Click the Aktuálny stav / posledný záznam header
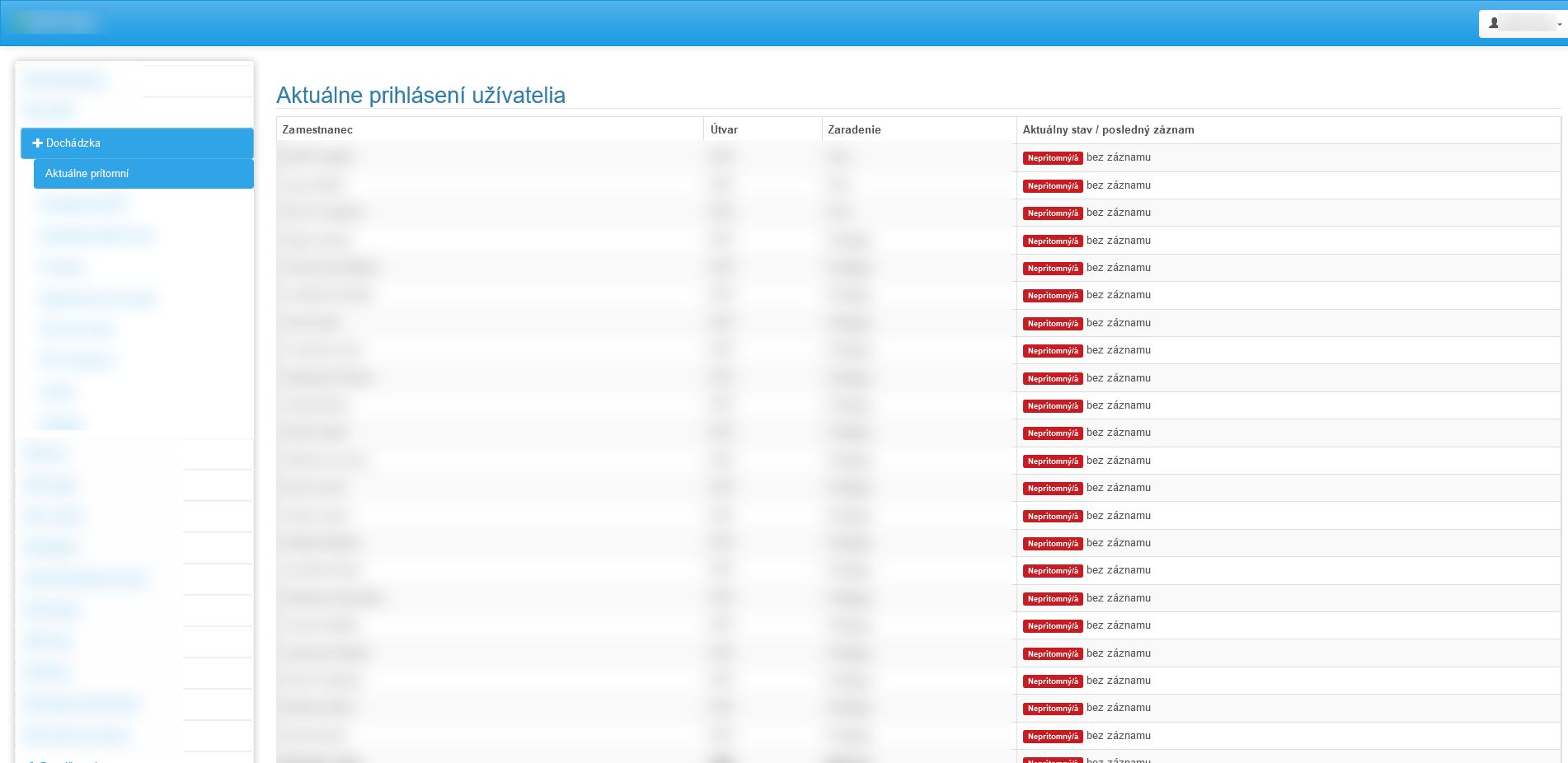The height and width of the screenshot is (763, 1568). (x=1108, y=129)
